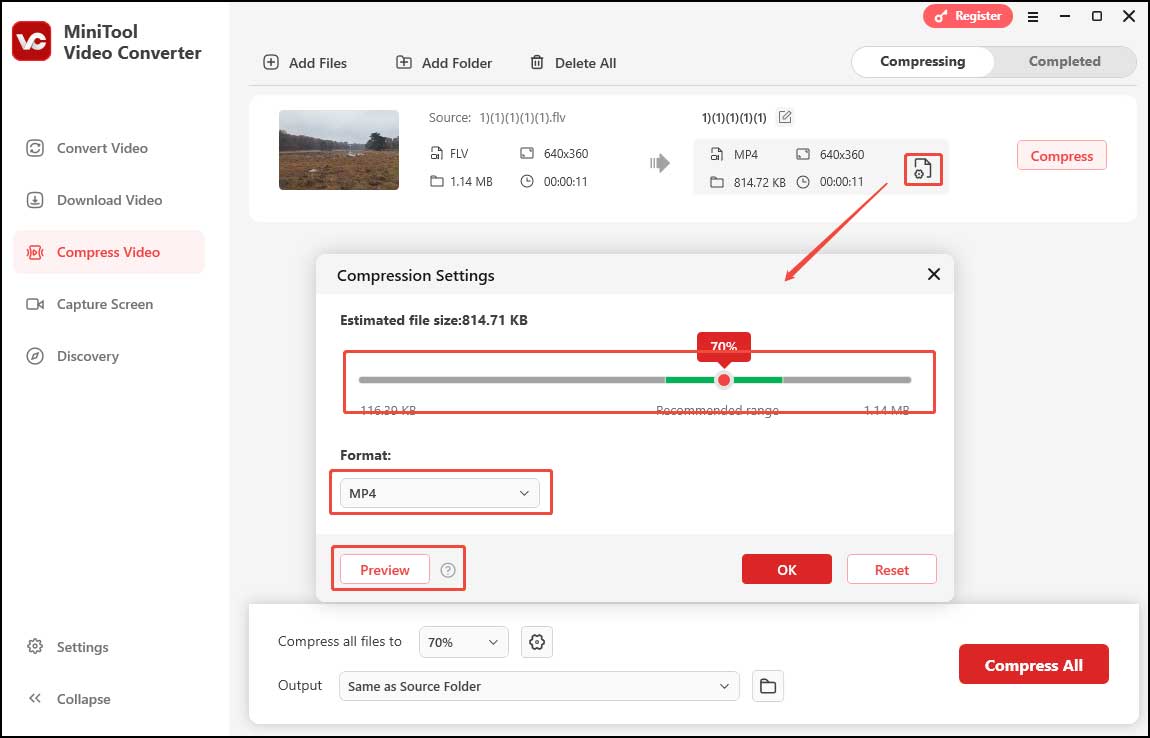Switch to the Completed tab

(x=1064, y=62)
